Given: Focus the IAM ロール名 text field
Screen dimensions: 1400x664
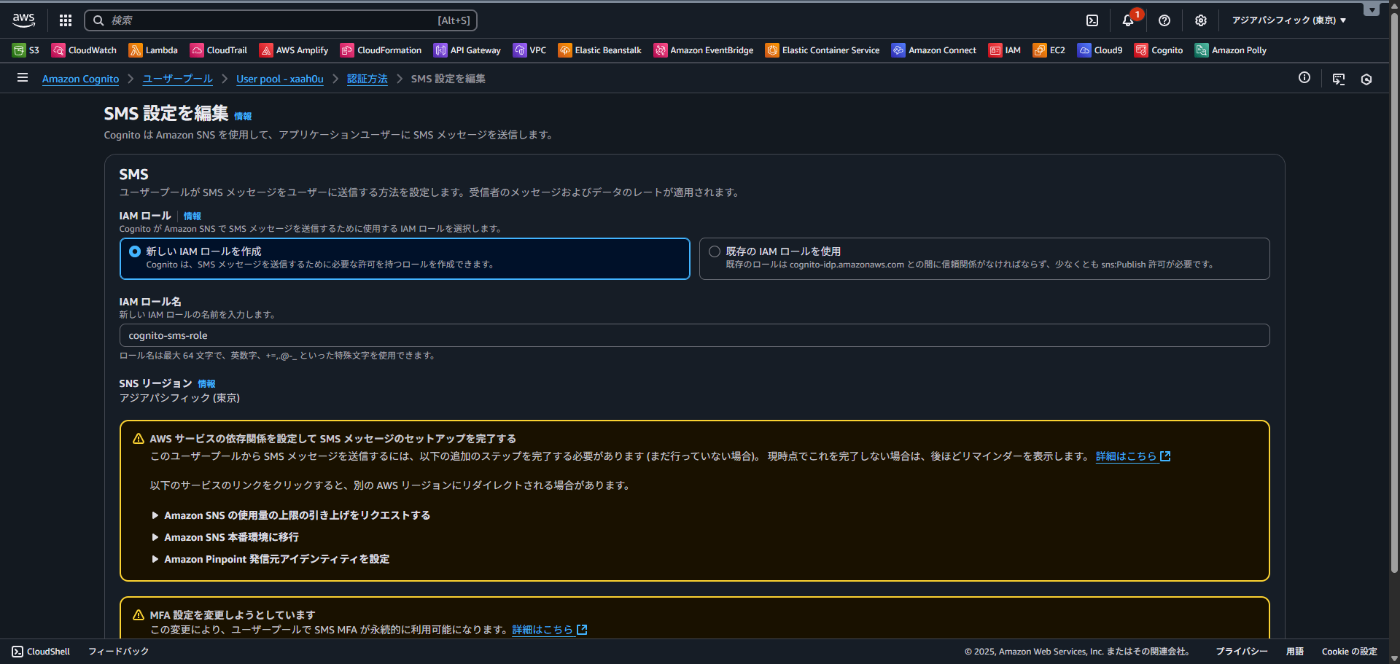Looking at the screenshot, I should click(x=694, y=335).
